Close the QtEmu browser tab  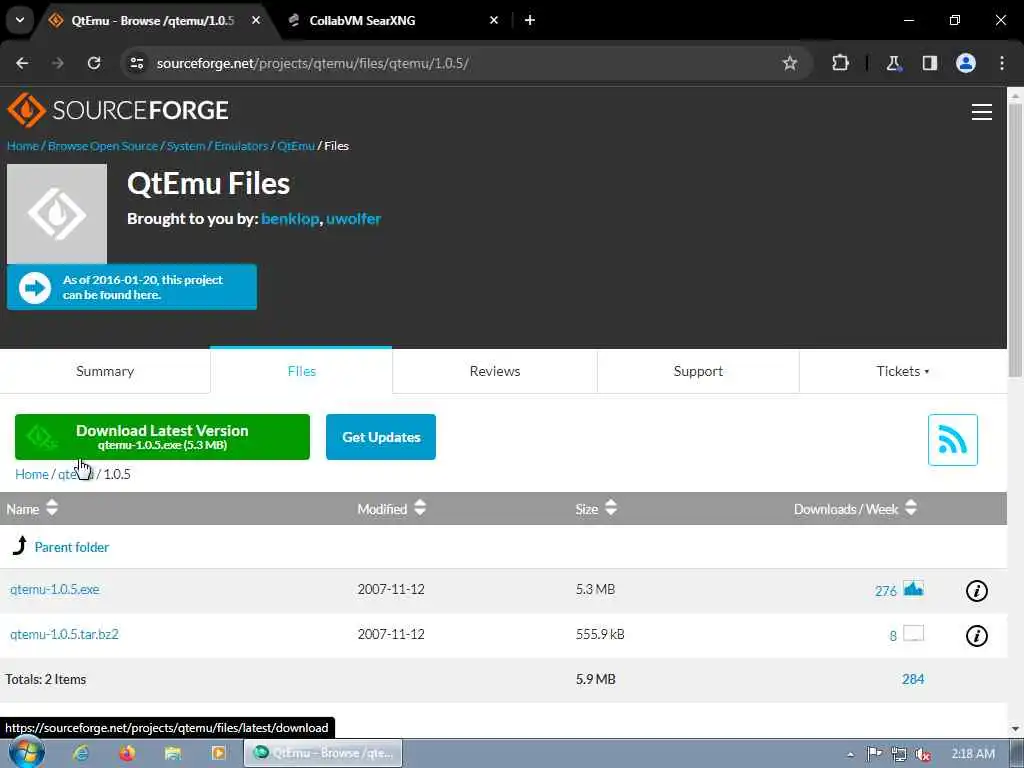256,20
